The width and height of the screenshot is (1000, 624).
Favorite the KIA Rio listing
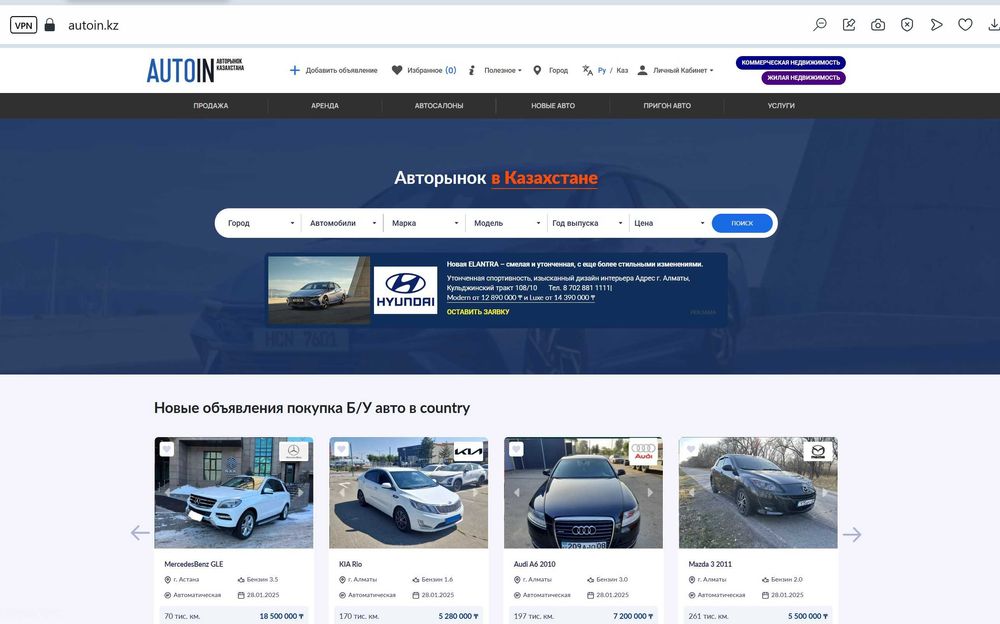[341, 449]
